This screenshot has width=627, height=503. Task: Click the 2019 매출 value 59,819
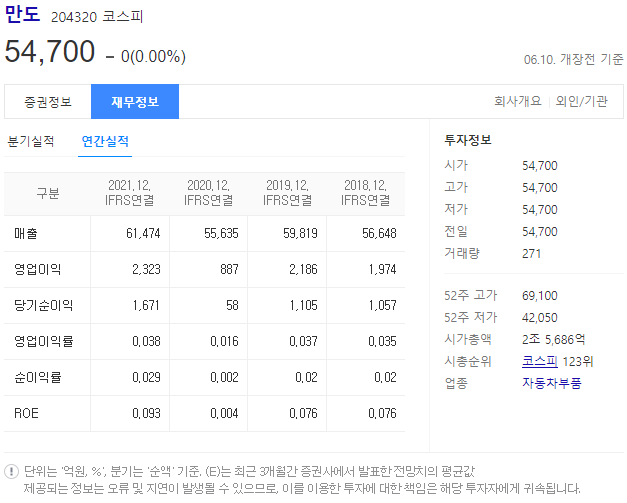click(300, 234)
